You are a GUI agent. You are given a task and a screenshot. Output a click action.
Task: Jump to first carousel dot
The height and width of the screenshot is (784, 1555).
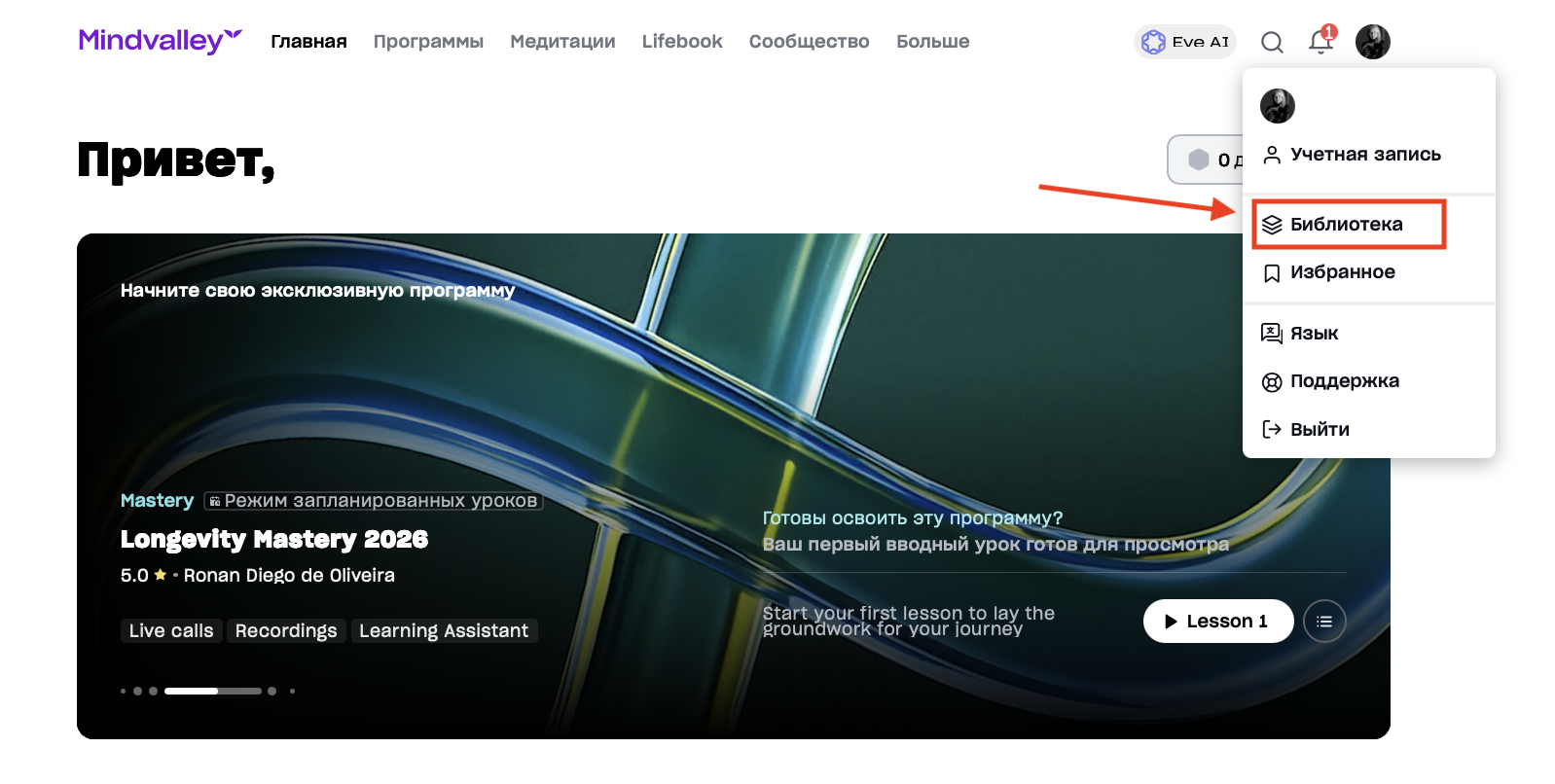pos(124,691)
